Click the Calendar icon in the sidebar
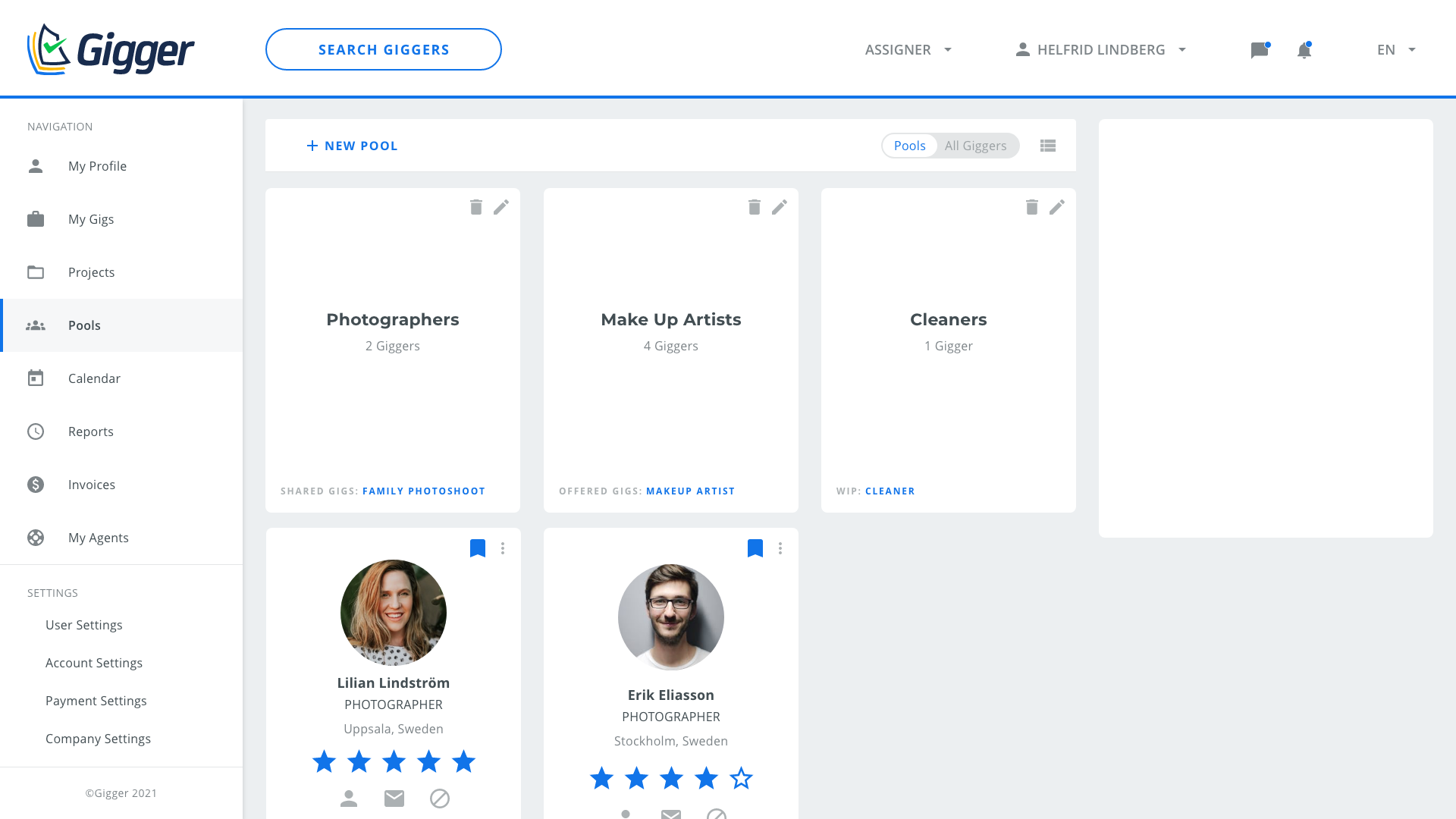 point(36,378)
